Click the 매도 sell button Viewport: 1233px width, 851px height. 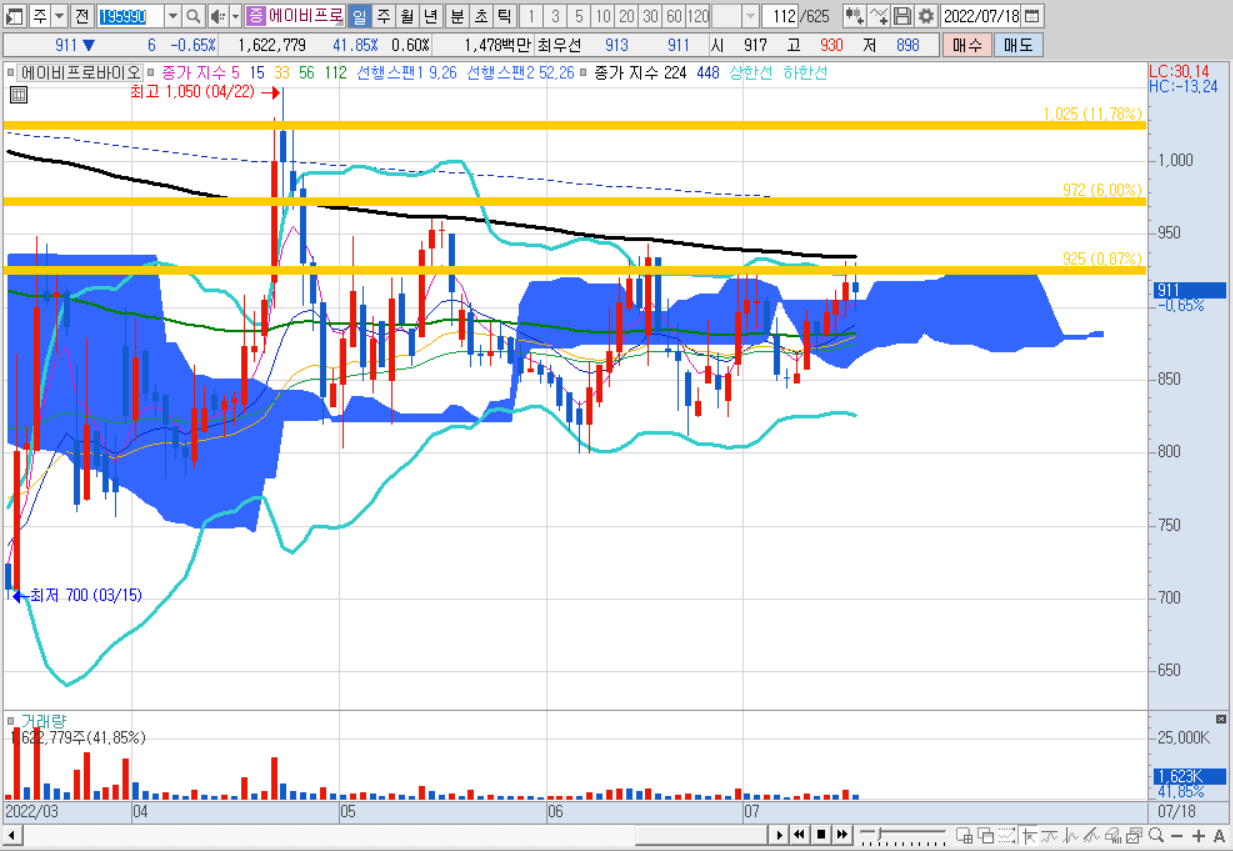pyautogui.click(x=1018, y=45)
